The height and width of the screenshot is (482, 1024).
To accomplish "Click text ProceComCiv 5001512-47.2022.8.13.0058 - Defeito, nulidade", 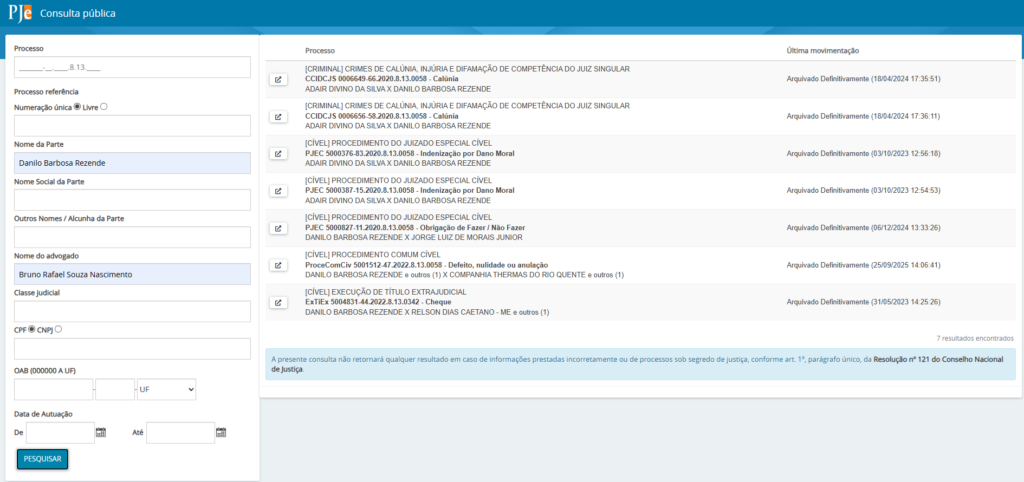I will [x=426, y=265].
